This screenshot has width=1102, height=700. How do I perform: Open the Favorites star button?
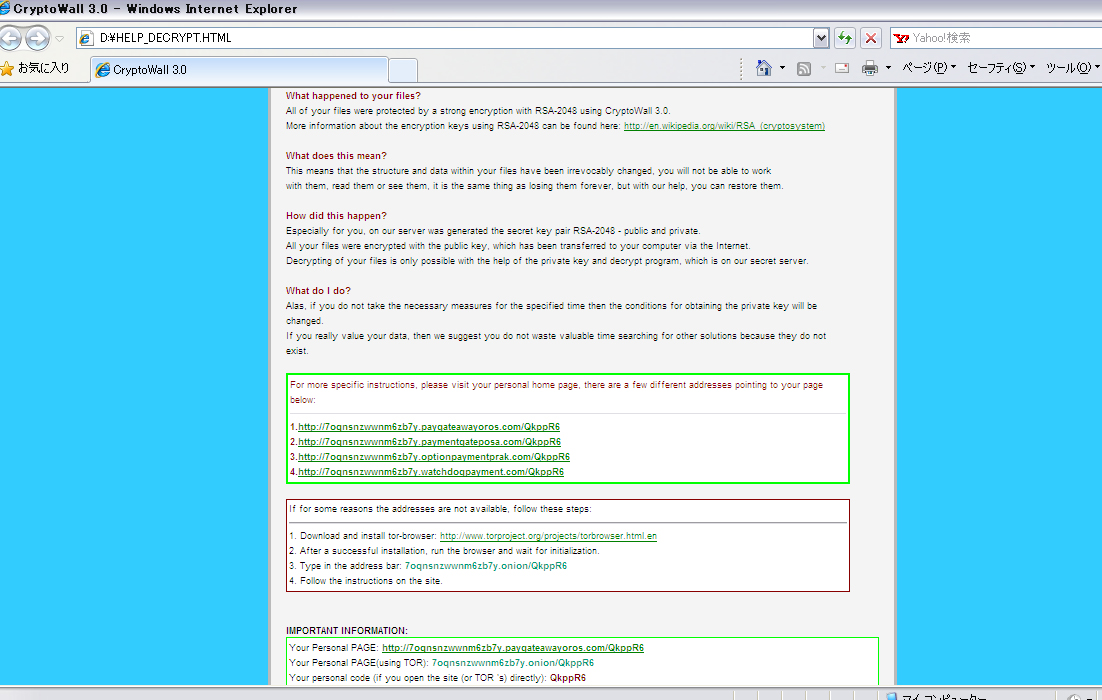point(35,68)
